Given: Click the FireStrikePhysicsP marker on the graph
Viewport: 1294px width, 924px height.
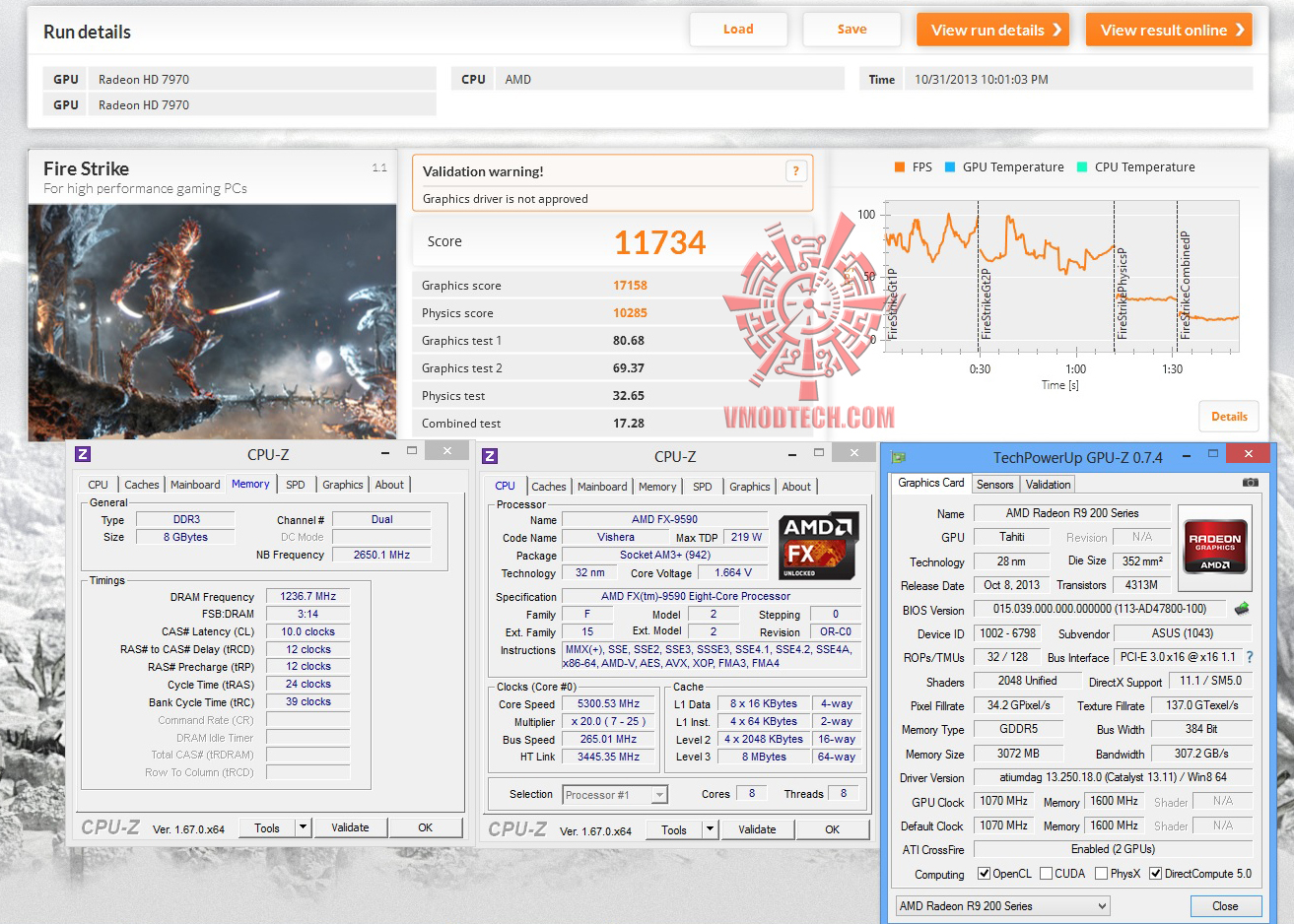Looking at the screenshot, I should 1122,294.
